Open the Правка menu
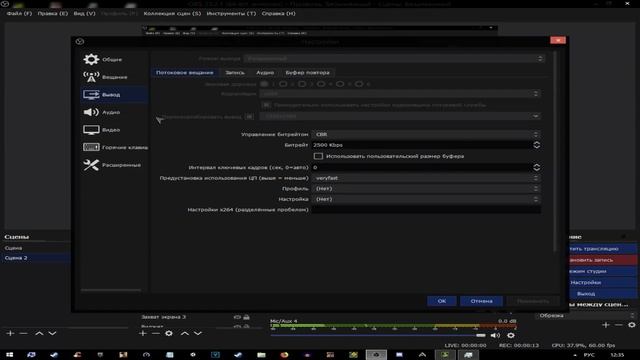The width and height of the screenshot is (640, 360). [53, 13]
